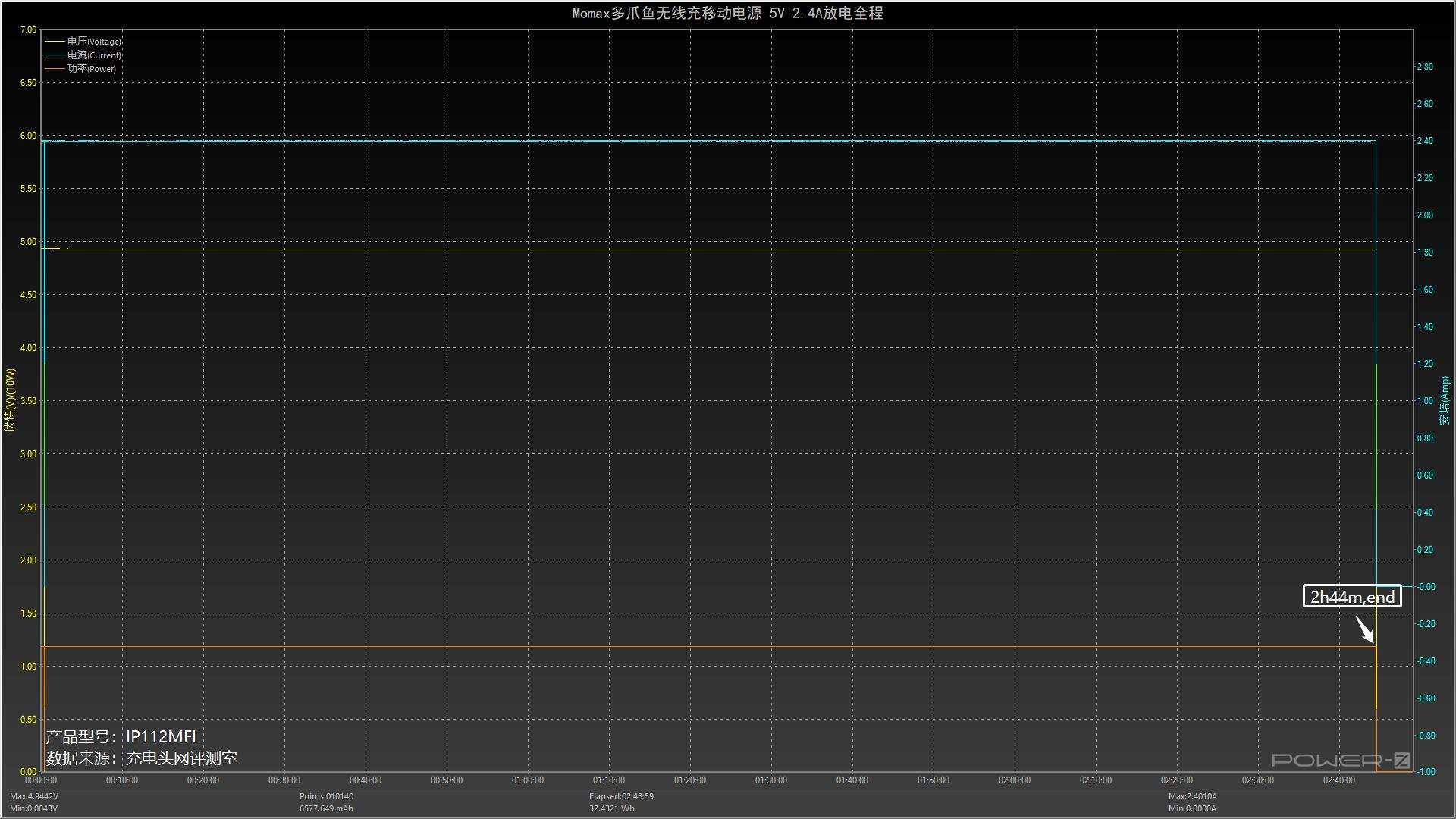Click the Min:0.0043V status value

34,808
